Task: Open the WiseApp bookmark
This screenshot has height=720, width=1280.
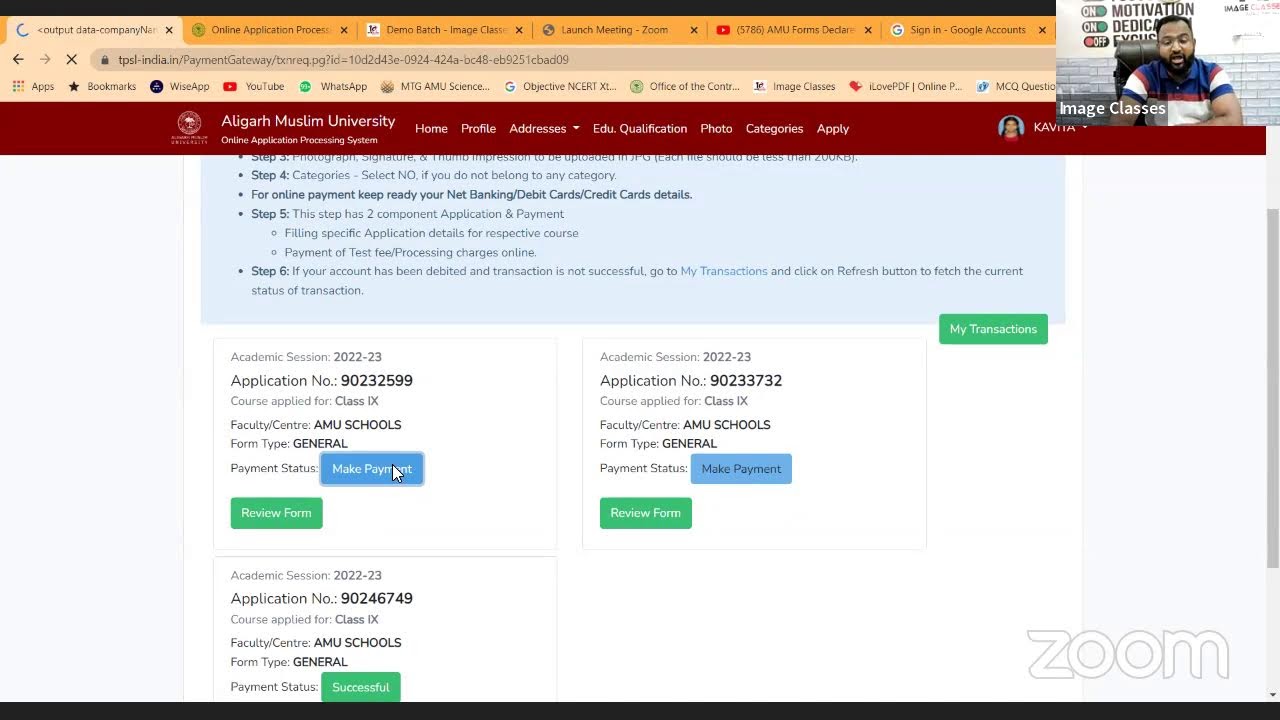Action: coord(180,87)
